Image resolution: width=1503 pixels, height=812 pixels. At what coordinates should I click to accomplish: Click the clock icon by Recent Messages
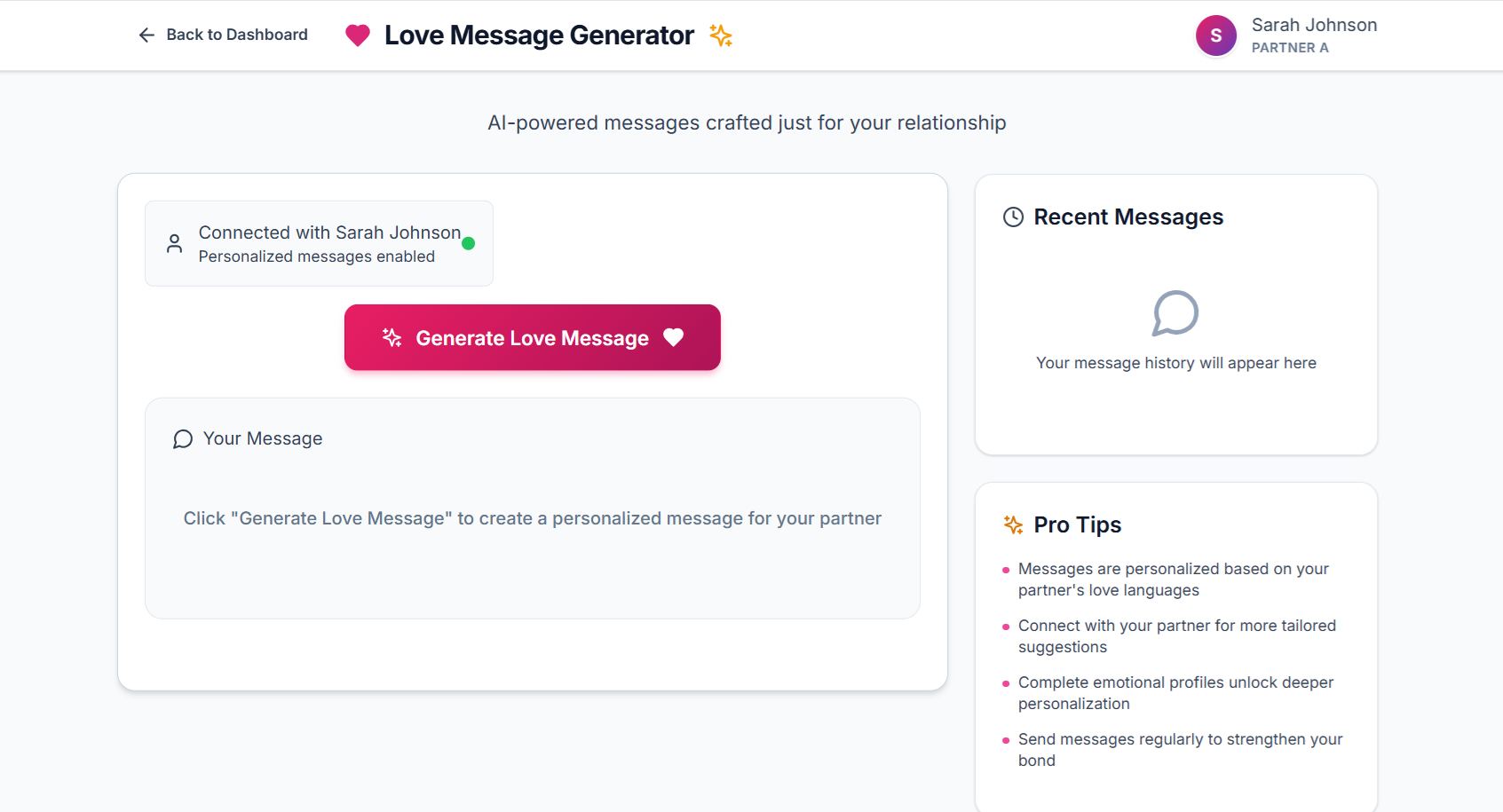coord(1013,217)
